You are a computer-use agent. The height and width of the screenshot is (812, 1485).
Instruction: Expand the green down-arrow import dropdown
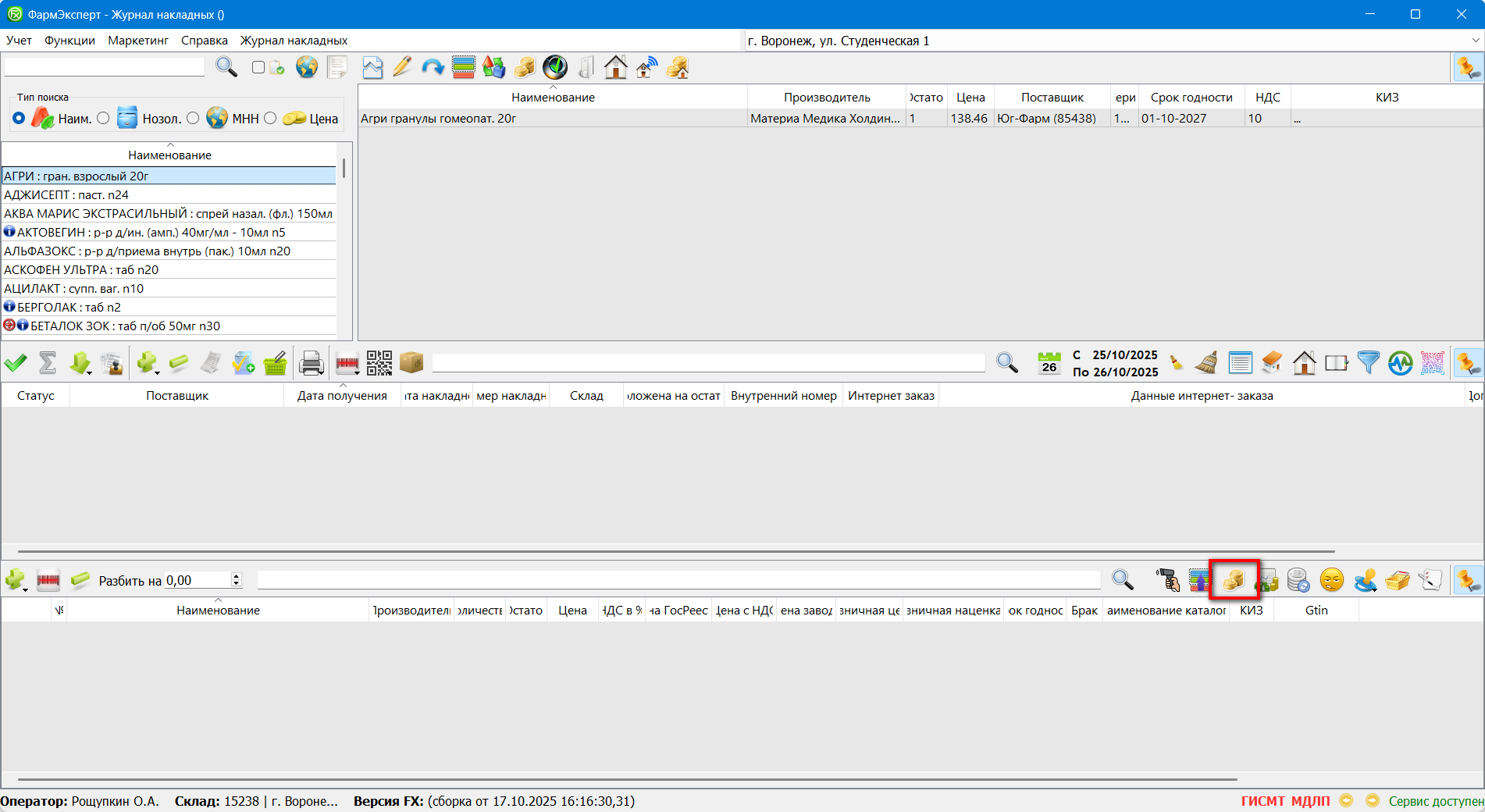point(90,373)
